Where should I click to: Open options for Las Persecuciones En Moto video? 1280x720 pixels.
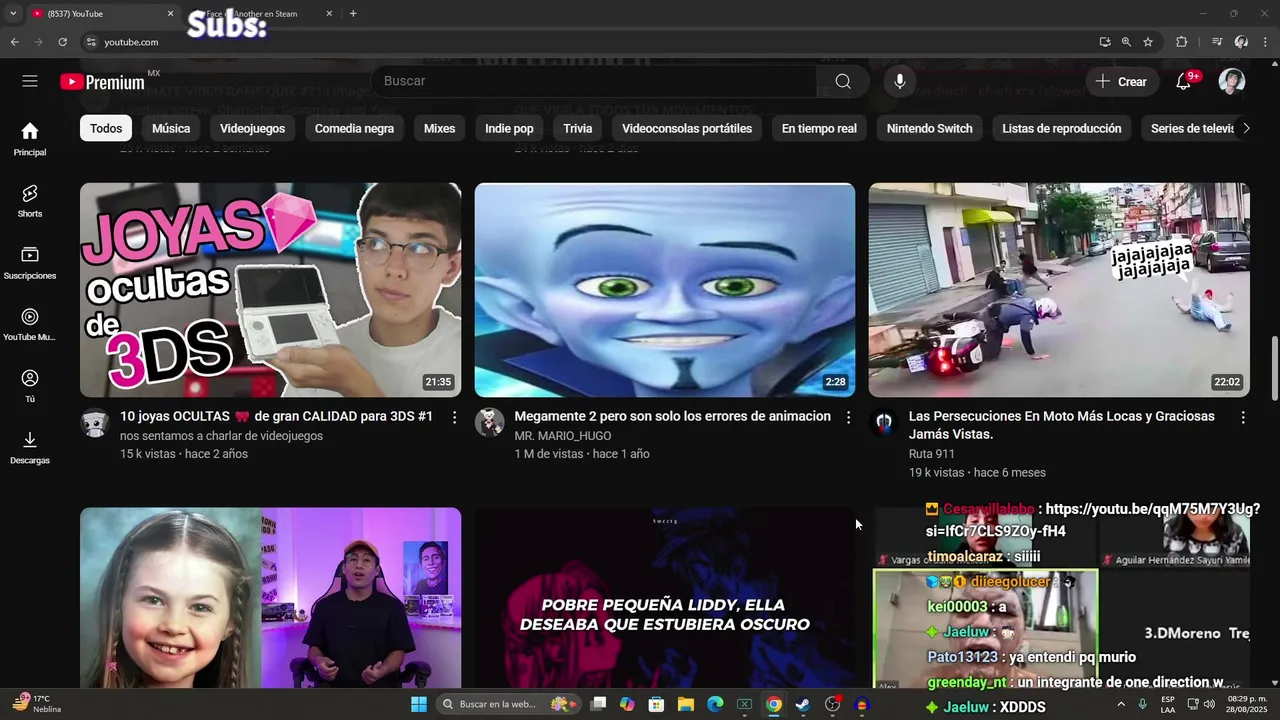(x=1243, y=417)
